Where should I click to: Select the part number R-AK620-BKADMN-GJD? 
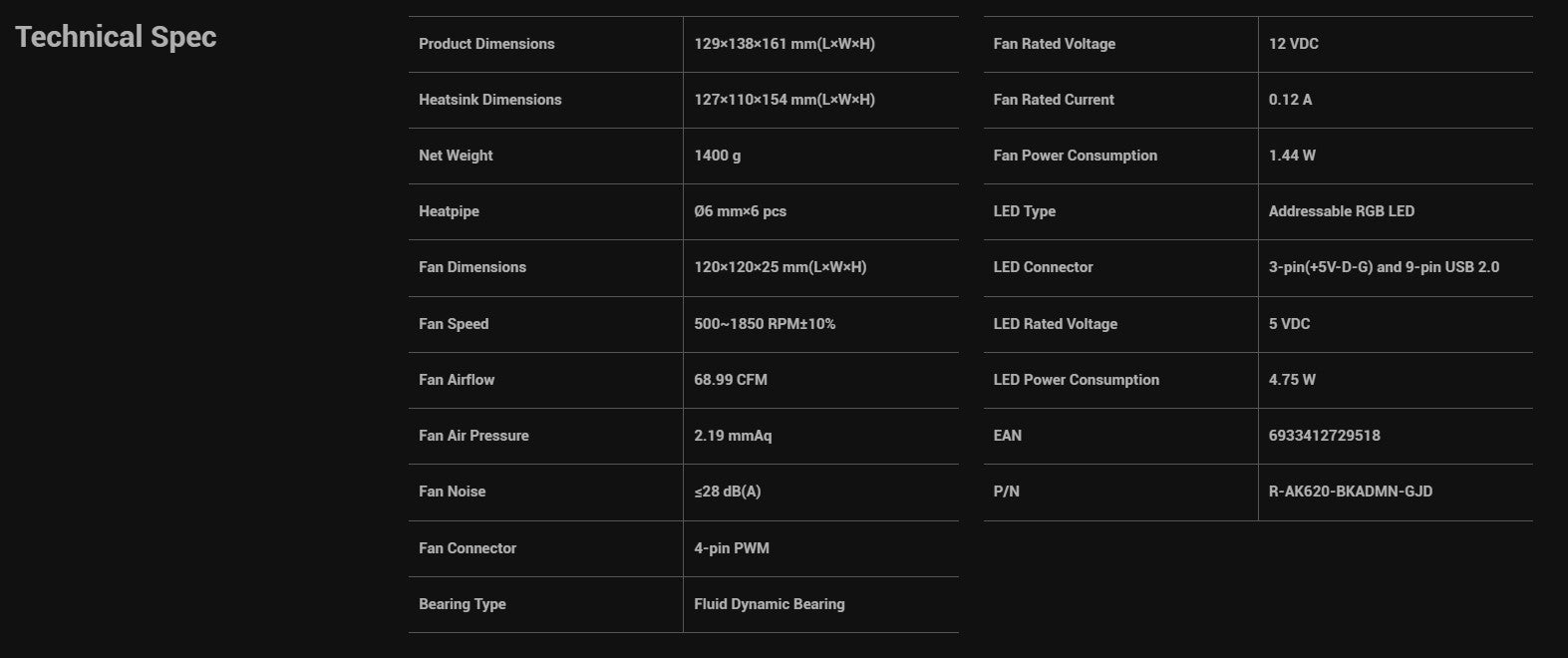(1351, 492)
